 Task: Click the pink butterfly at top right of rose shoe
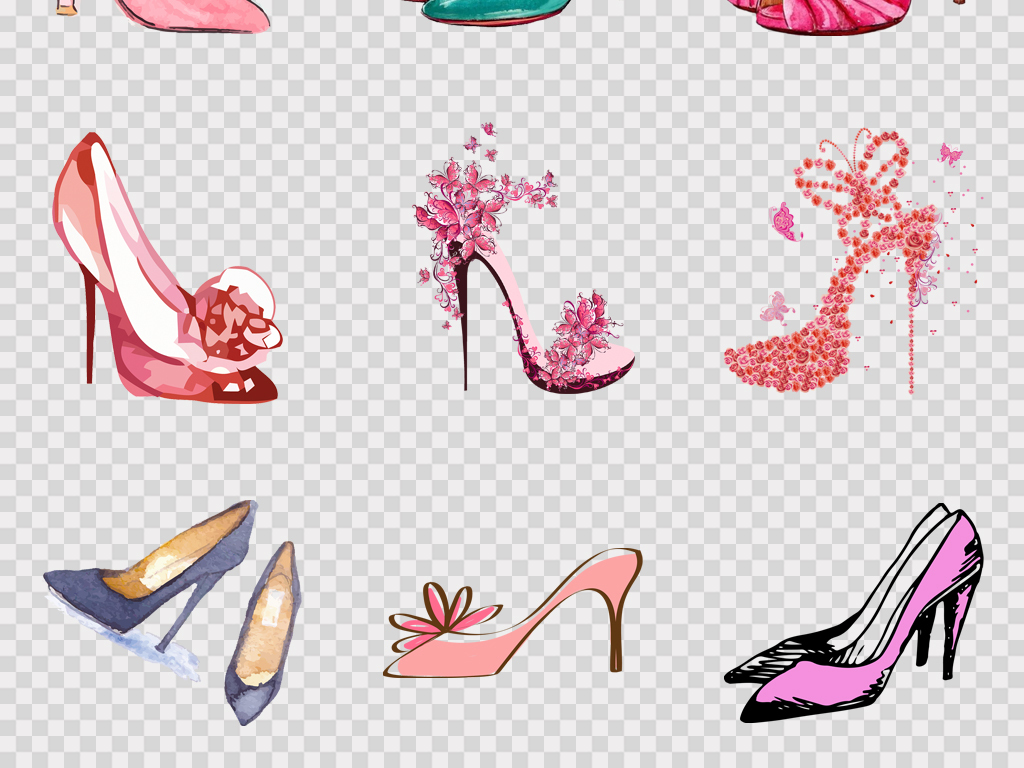coord(949,154)
